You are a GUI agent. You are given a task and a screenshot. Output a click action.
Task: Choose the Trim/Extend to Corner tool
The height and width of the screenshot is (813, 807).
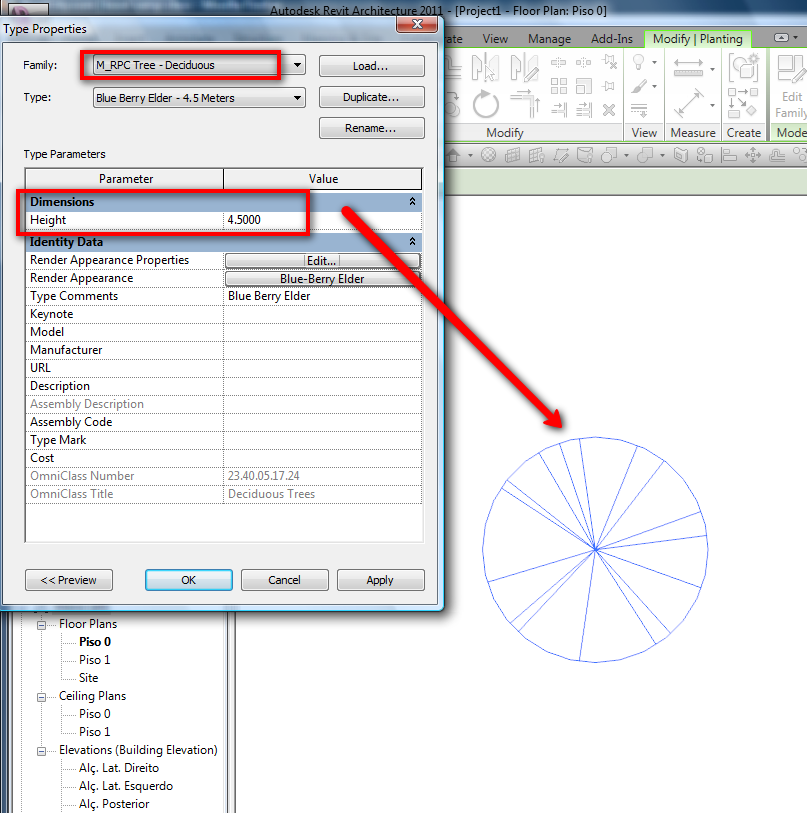525,102
